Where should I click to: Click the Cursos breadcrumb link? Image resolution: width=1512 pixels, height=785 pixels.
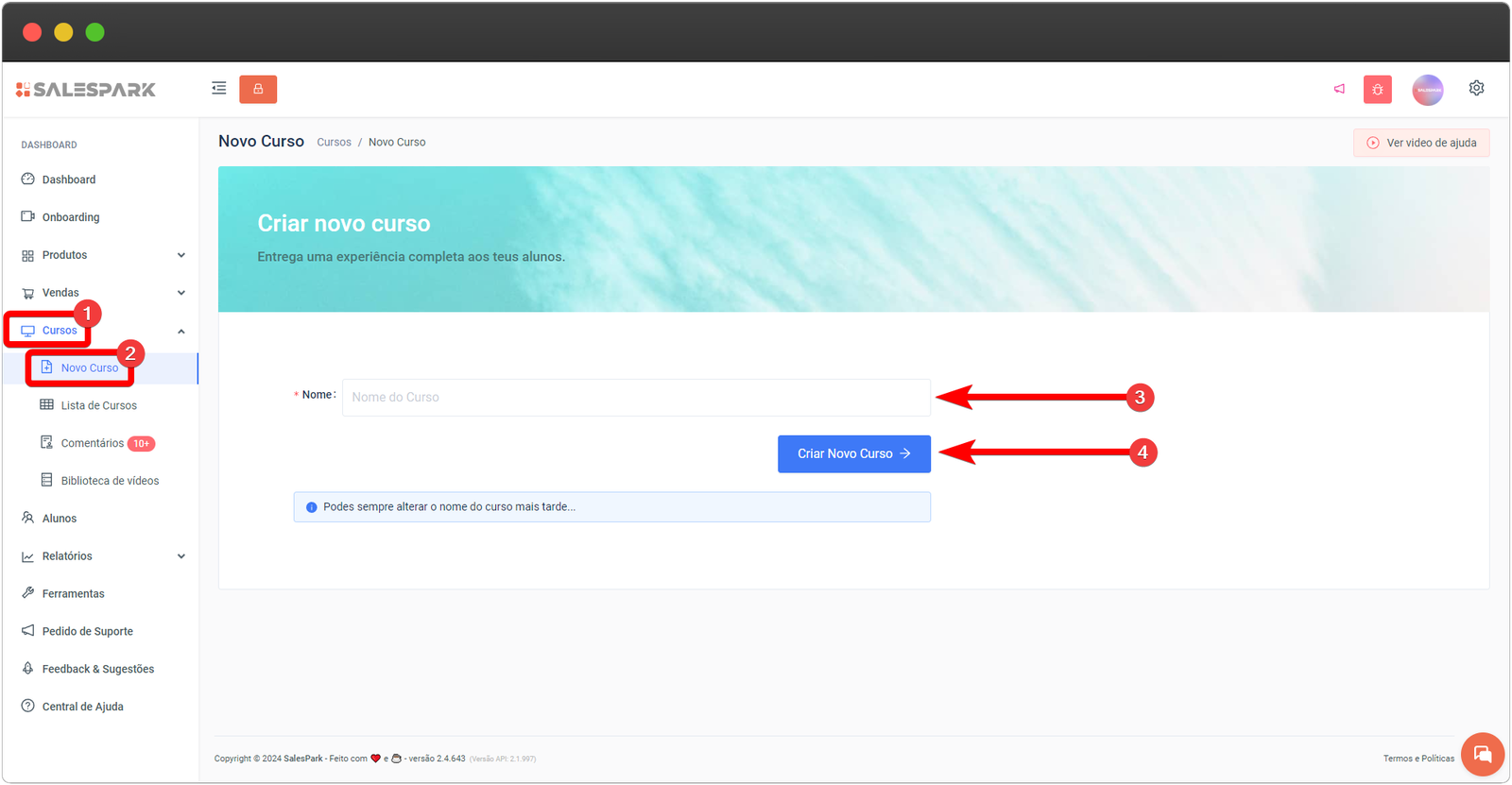click(334, 143)
